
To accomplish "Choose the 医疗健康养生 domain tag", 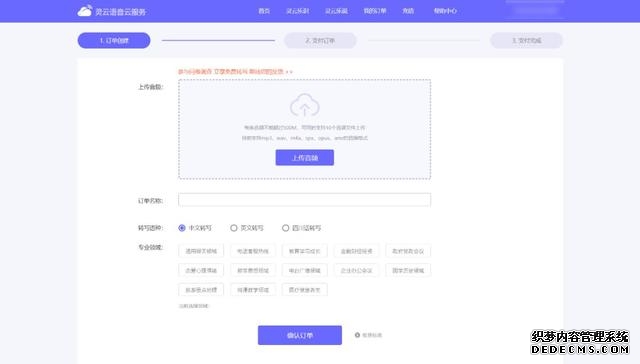I will pos(304,290).
